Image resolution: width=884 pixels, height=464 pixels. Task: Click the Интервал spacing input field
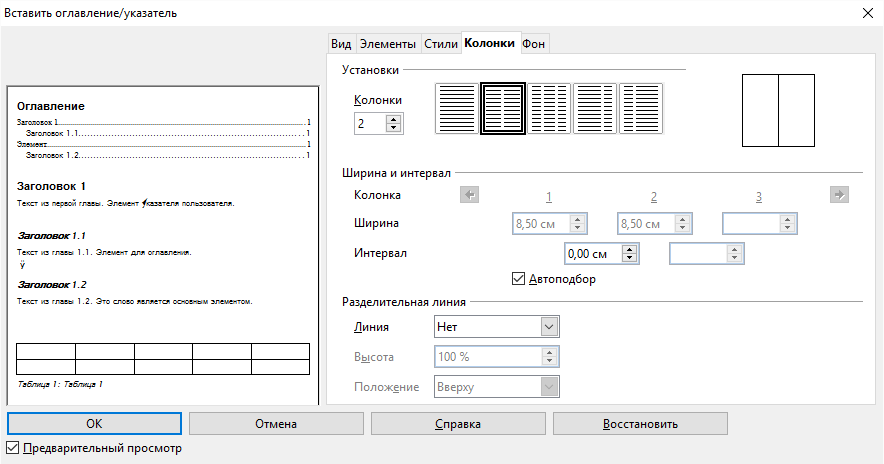coord(594,253)
